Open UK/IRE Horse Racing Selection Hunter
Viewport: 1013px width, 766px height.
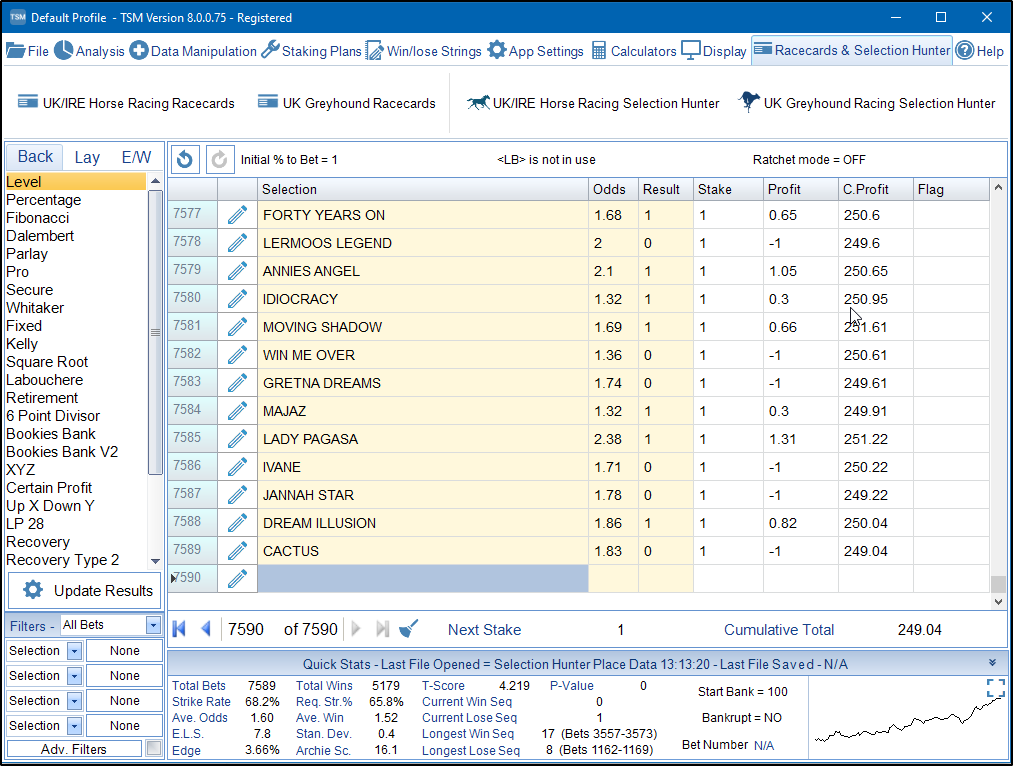click(593, 103)
